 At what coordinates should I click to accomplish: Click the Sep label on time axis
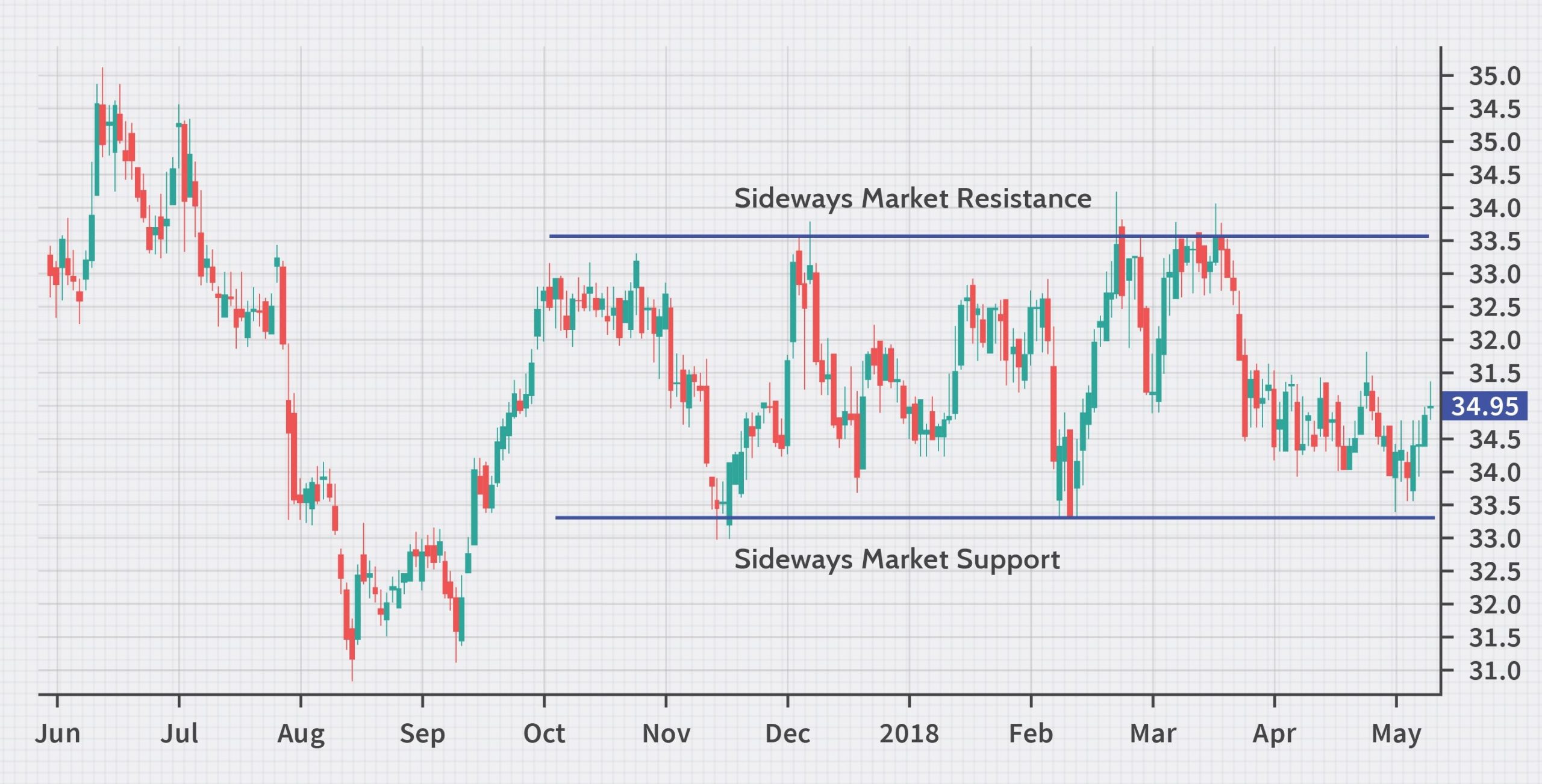click(x=422, y=733)
